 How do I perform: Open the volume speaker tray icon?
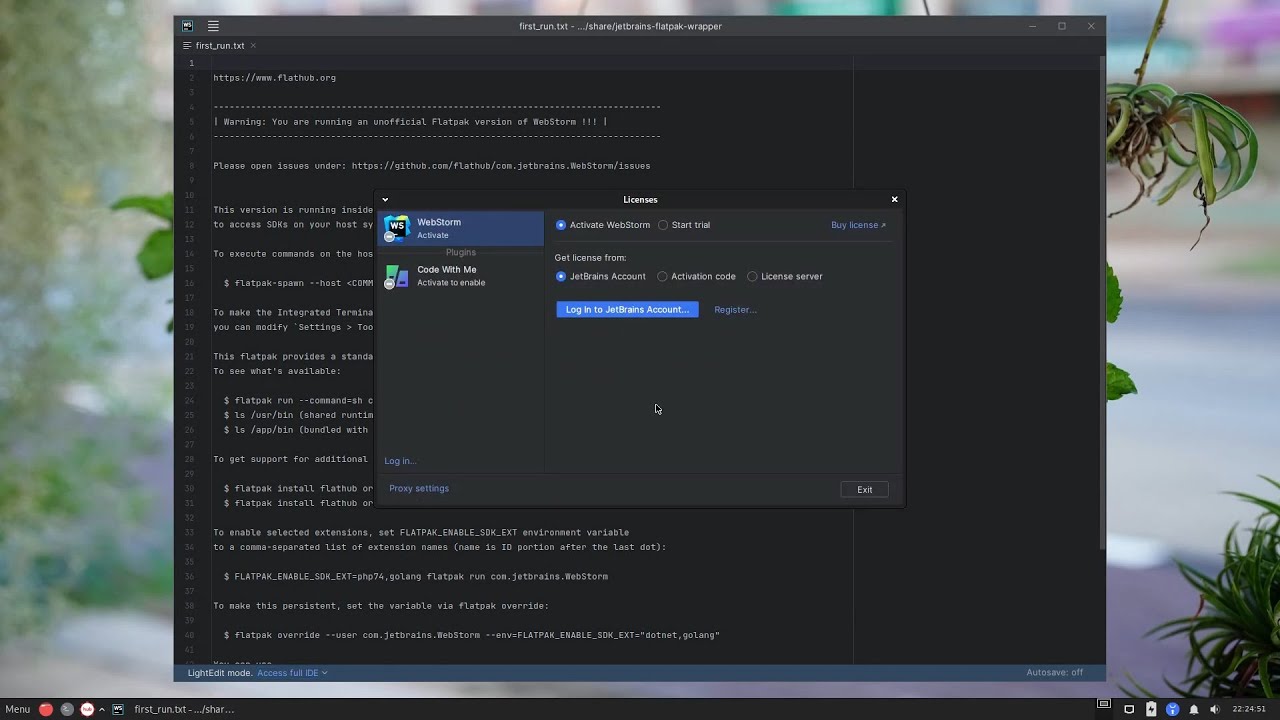(1215, 709)
